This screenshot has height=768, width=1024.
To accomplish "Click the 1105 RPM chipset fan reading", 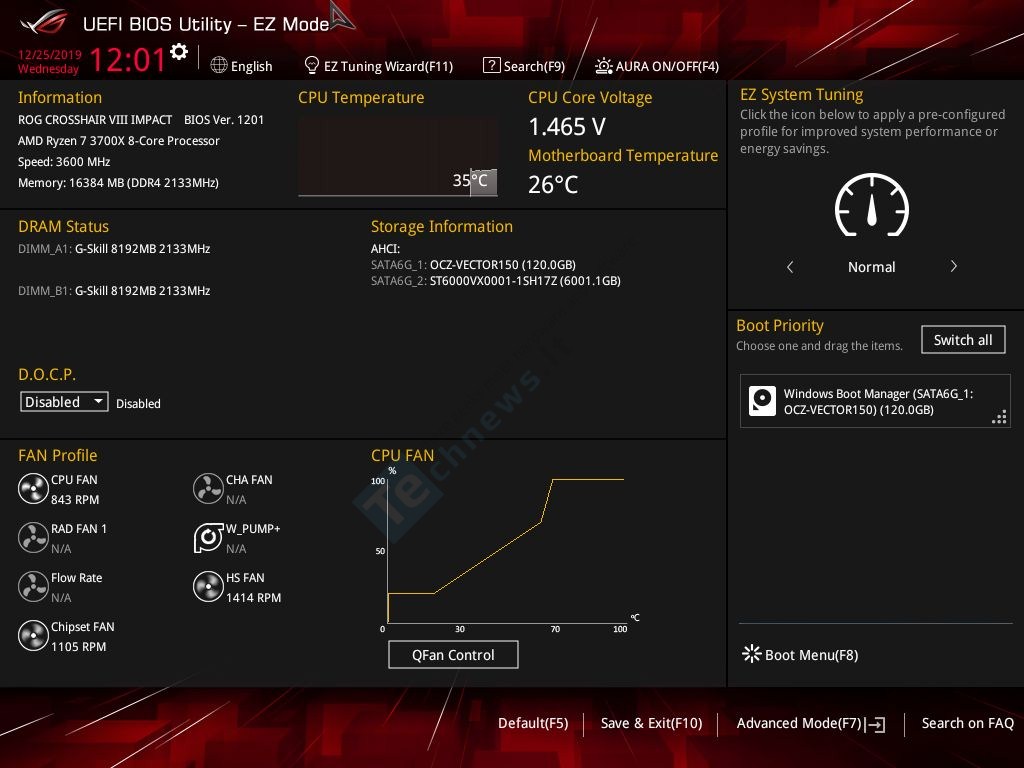I will tap(78, 647).
